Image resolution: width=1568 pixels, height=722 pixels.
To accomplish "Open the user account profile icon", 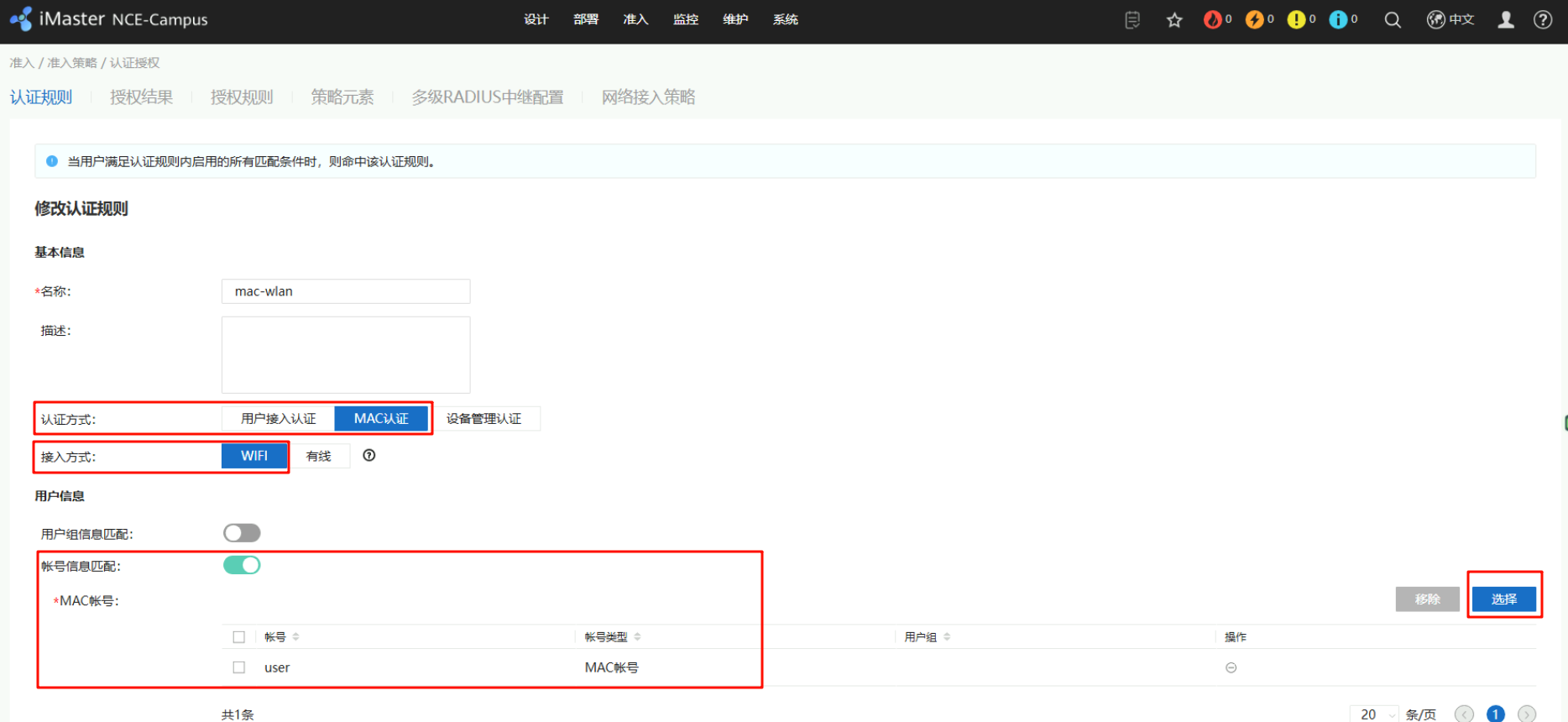I will tap(1506, 20).
